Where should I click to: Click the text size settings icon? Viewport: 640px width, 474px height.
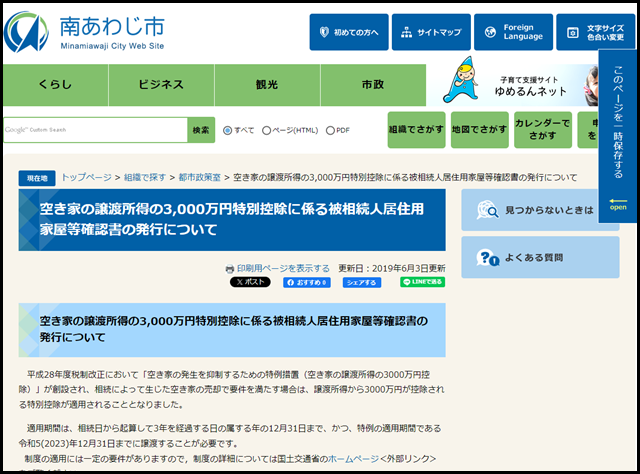tap(573, 33)
